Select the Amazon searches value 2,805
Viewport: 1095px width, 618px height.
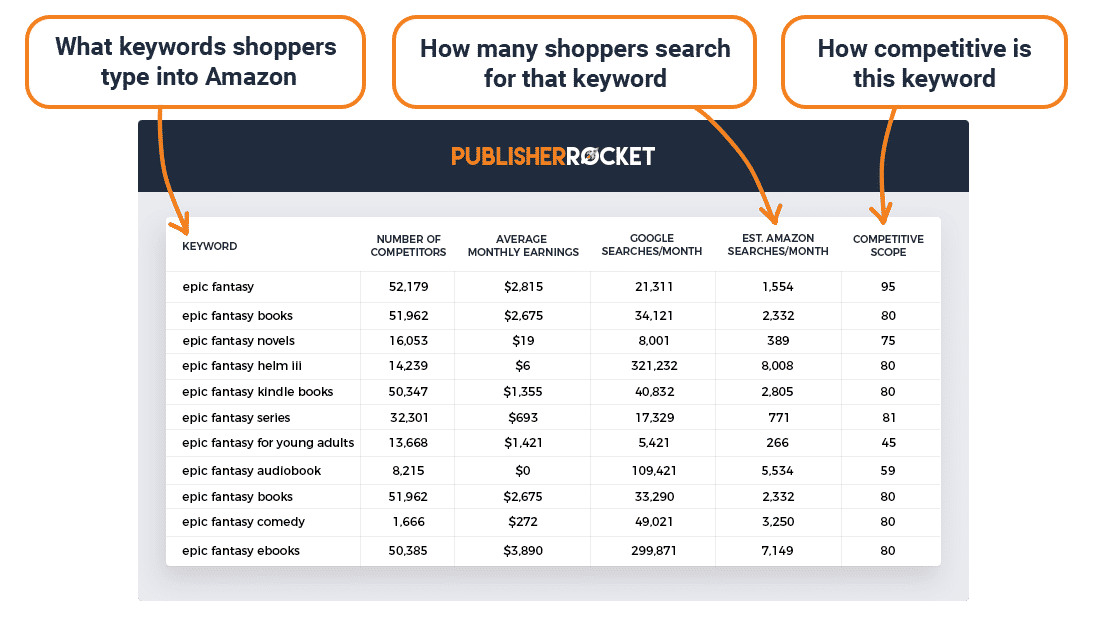778,392
